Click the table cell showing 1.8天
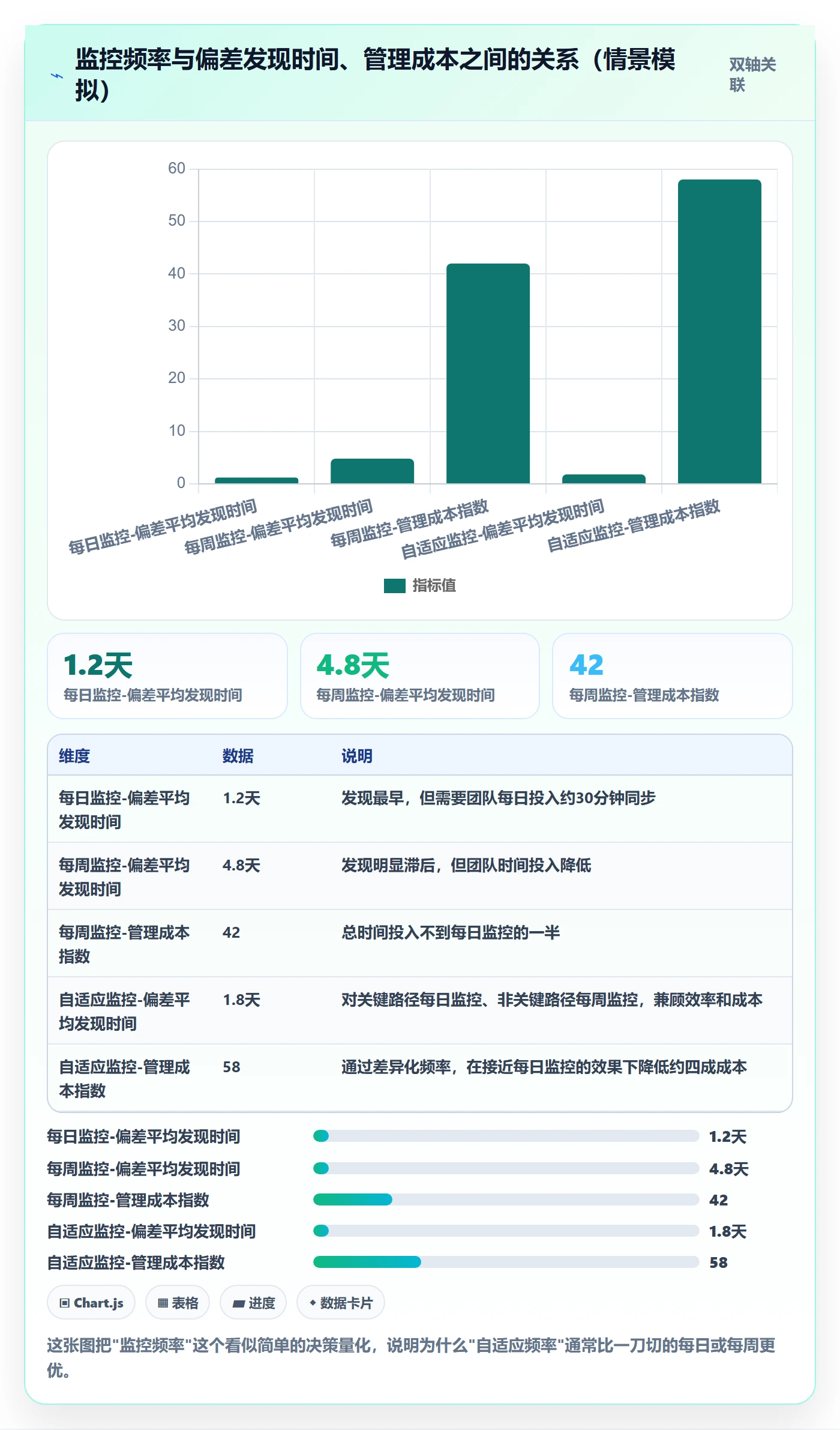 coord(242,1000)
